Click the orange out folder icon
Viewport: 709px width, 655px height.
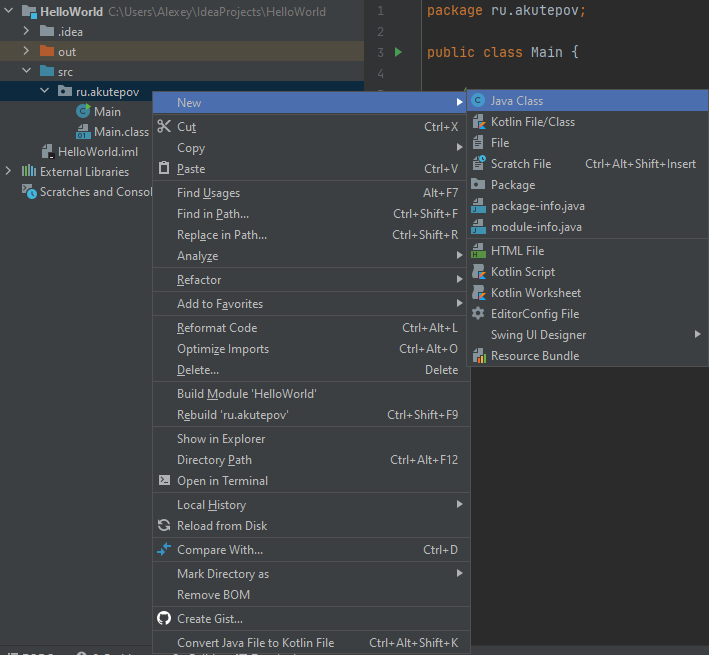(x=47, y=51)
